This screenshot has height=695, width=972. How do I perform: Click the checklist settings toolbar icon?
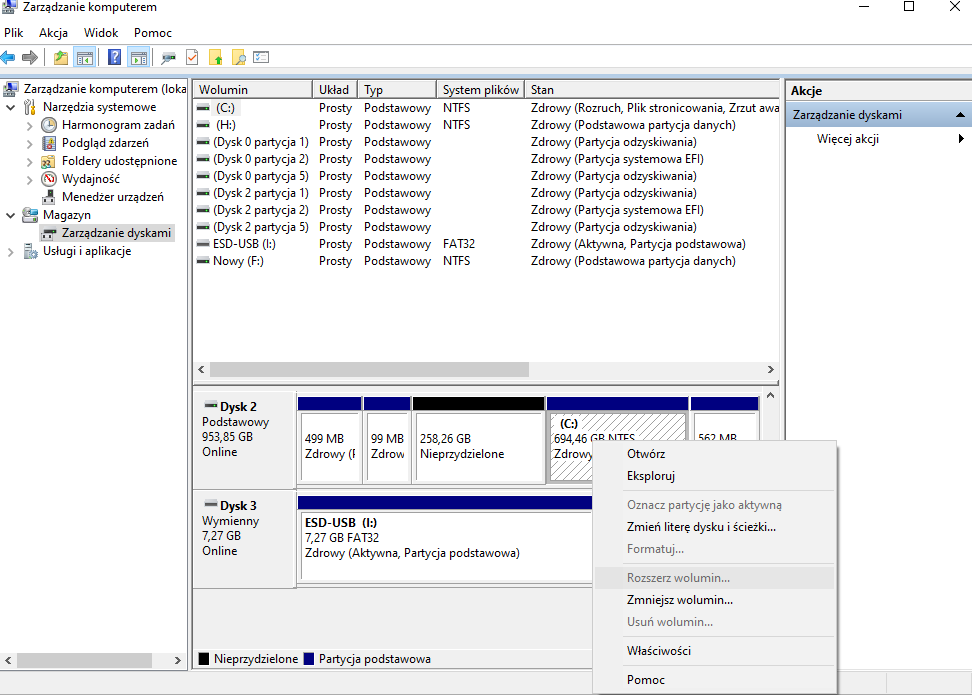point(261,58)
